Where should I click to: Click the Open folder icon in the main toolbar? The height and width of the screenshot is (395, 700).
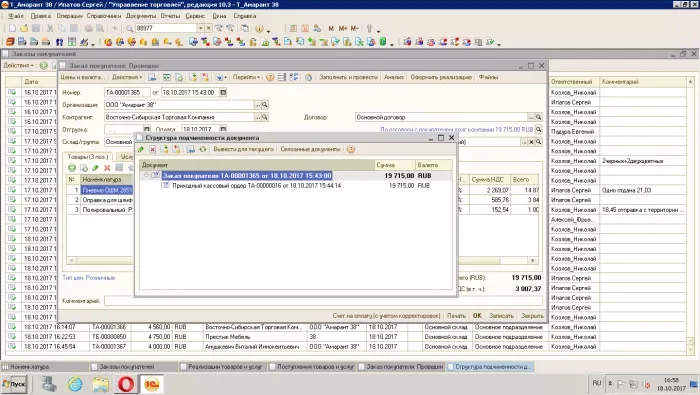click(24, 28)
